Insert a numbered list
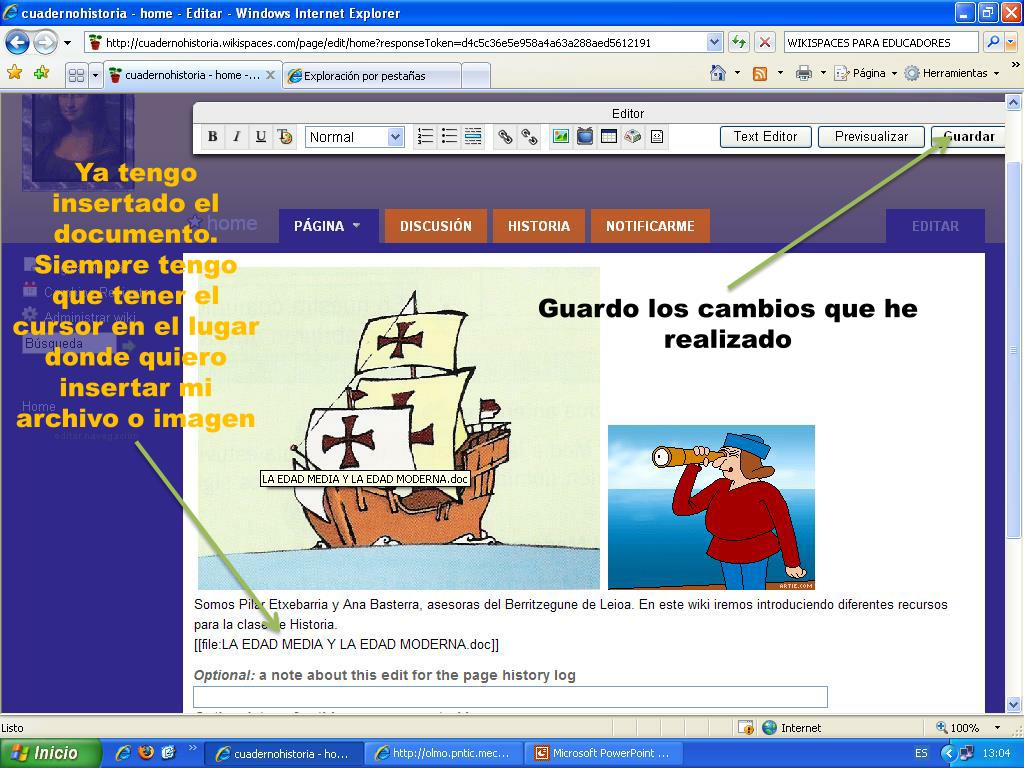The height and width of the screenshot is (768, 1024). point(425,136)
